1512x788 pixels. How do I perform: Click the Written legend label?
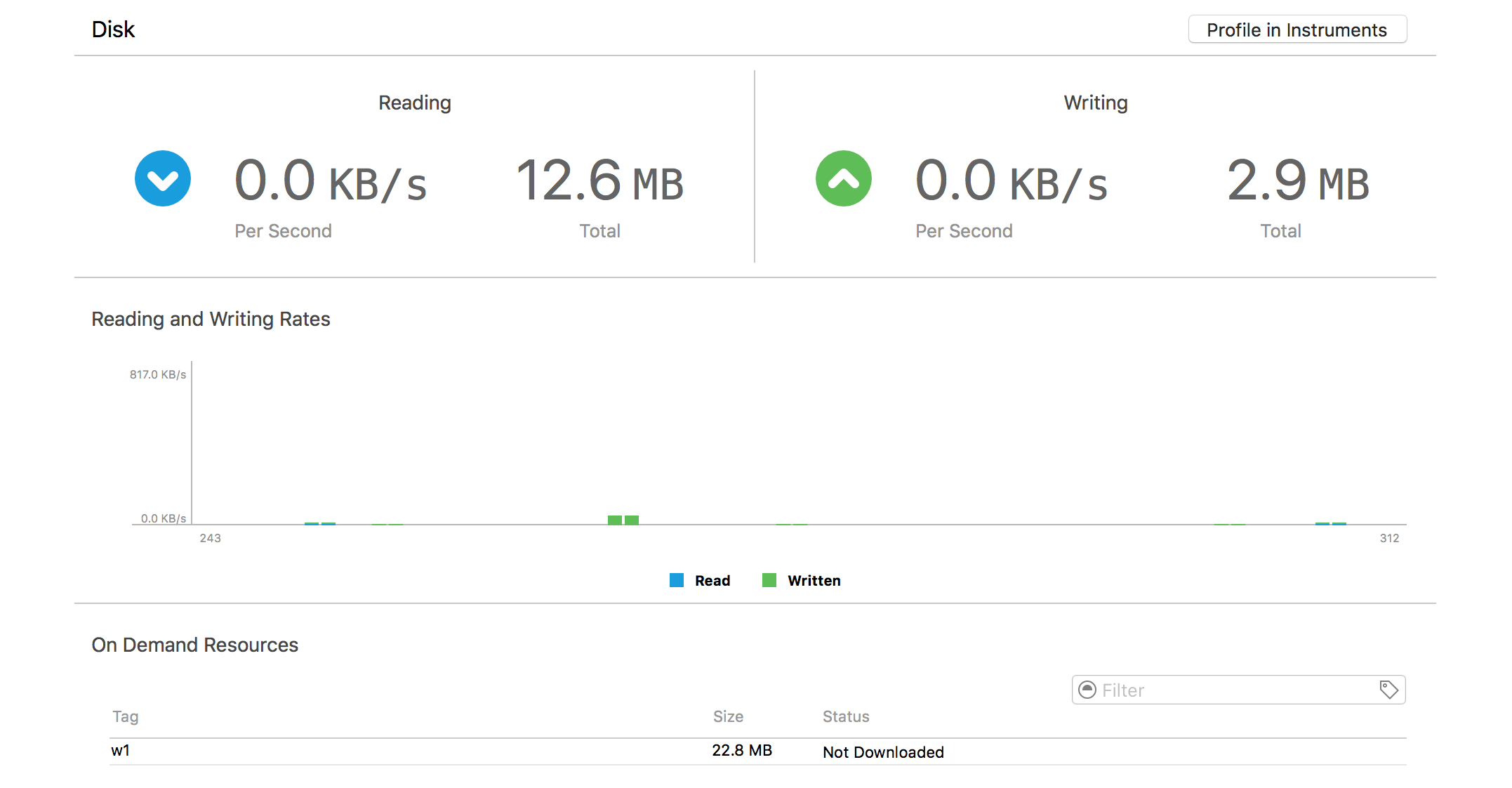[814, 581]
